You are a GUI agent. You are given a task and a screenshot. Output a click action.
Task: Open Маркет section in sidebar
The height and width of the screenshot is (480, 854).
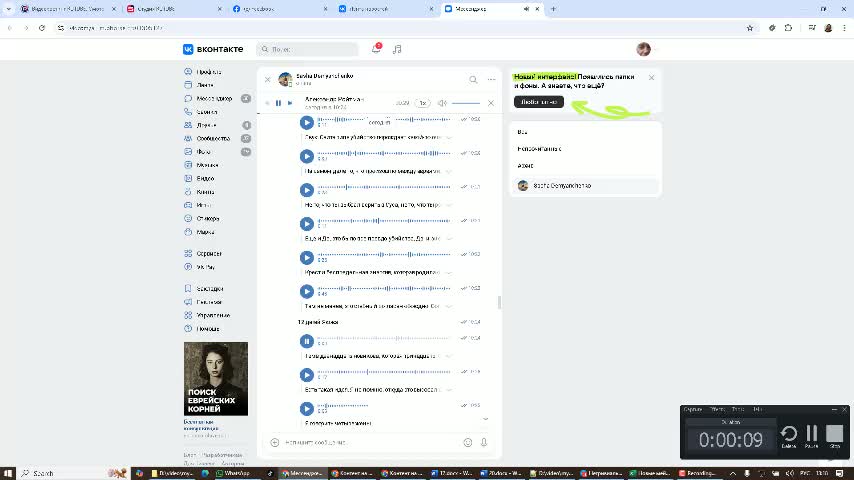205,232
